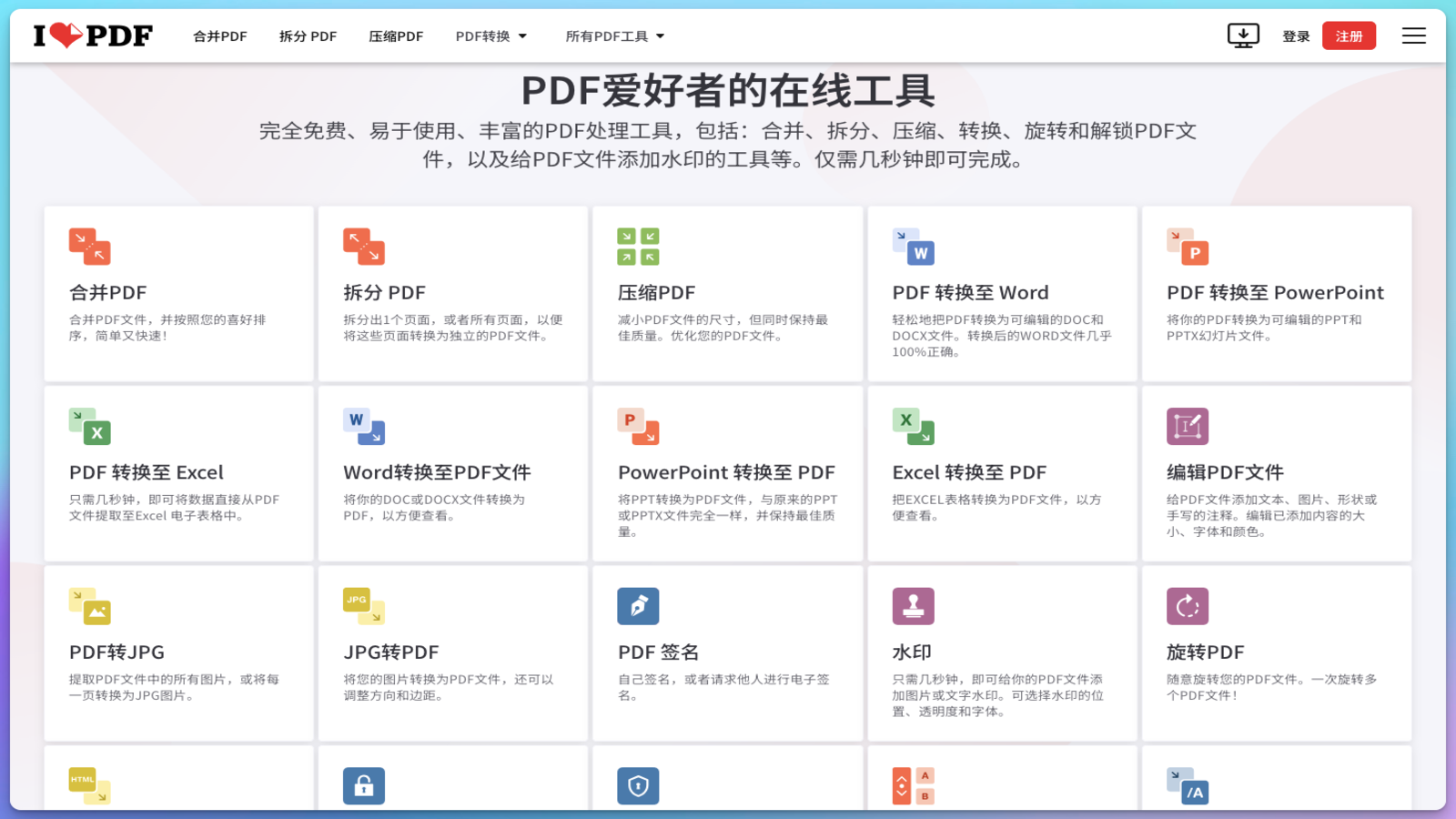This screenshot has width=1456, height=819.
Task: Open 合并PDF in the top navigation
Action: [220, 36]
